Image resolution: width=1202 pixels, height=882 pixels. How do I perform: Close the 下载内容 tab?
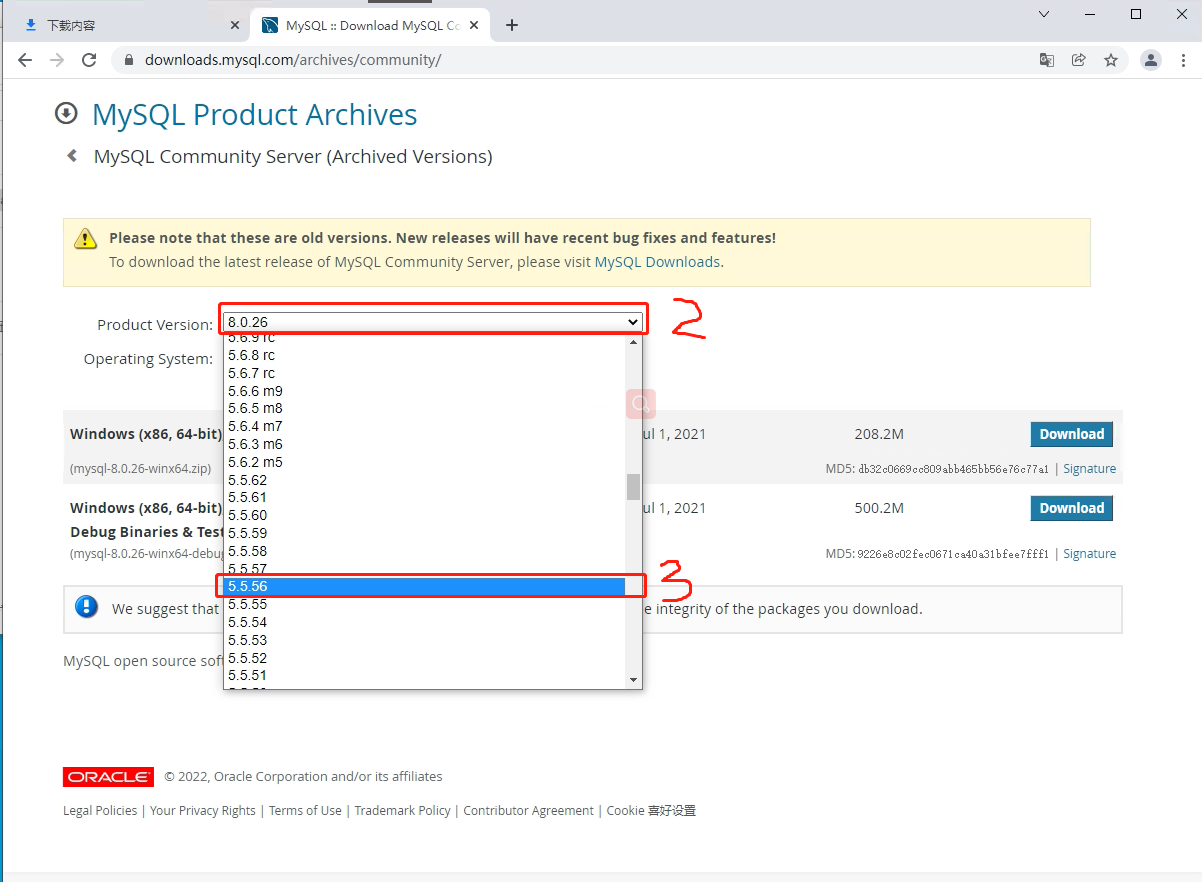click(235, 25)
